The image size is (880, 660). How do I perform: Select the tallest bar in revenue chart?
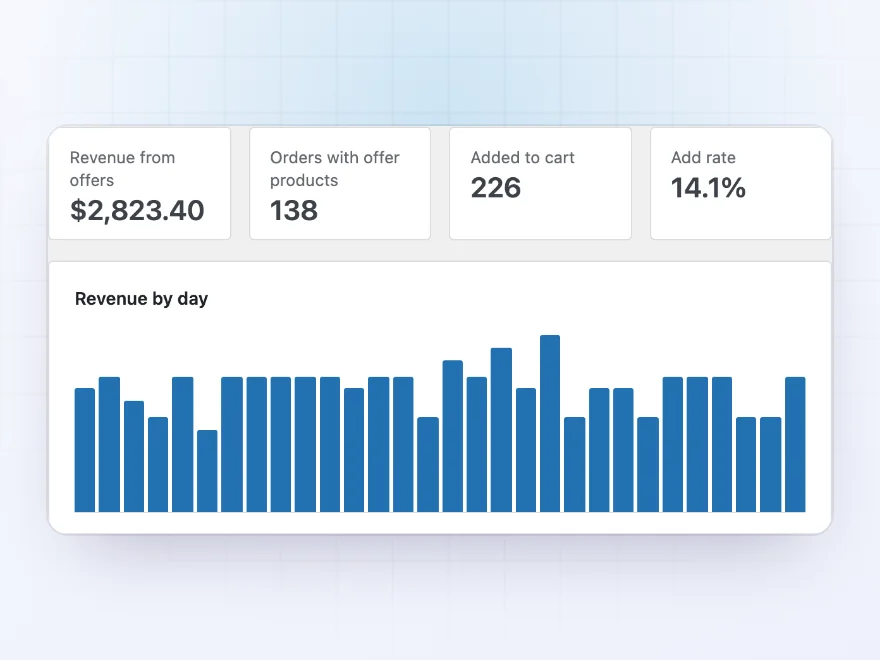[550, 424]
